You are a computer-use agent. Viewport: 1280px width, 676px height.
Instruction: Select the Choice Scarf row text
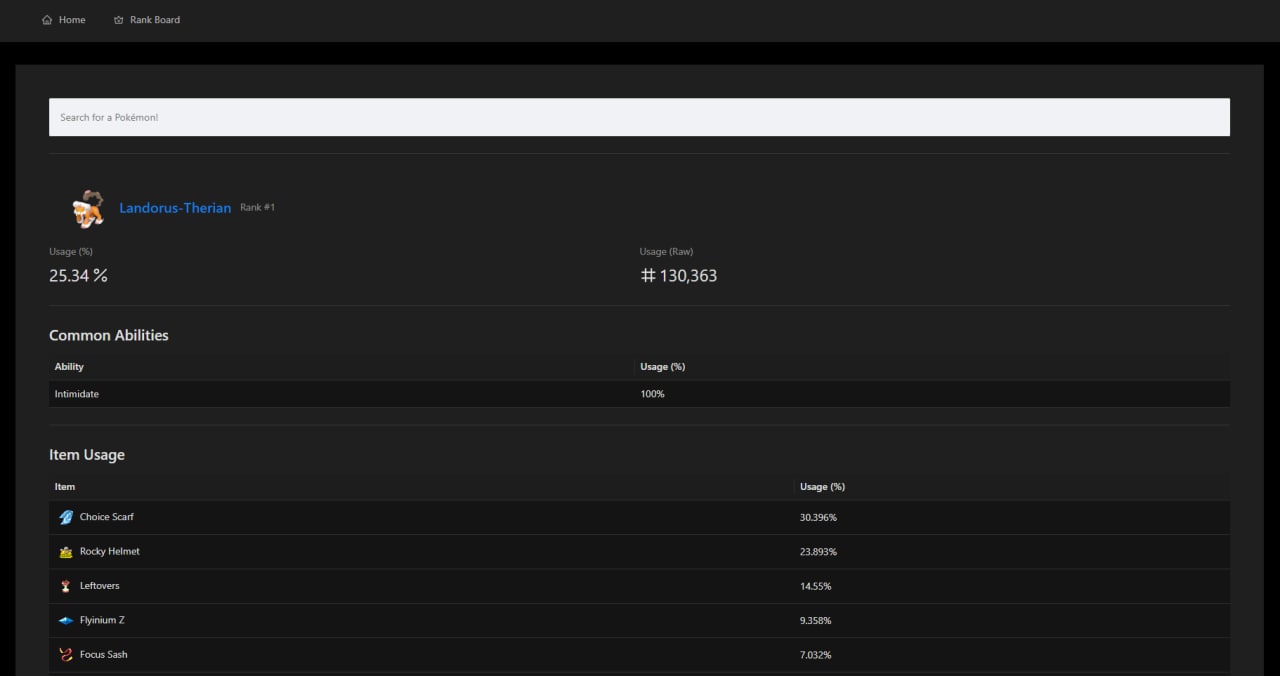click(x=107, y=517)
